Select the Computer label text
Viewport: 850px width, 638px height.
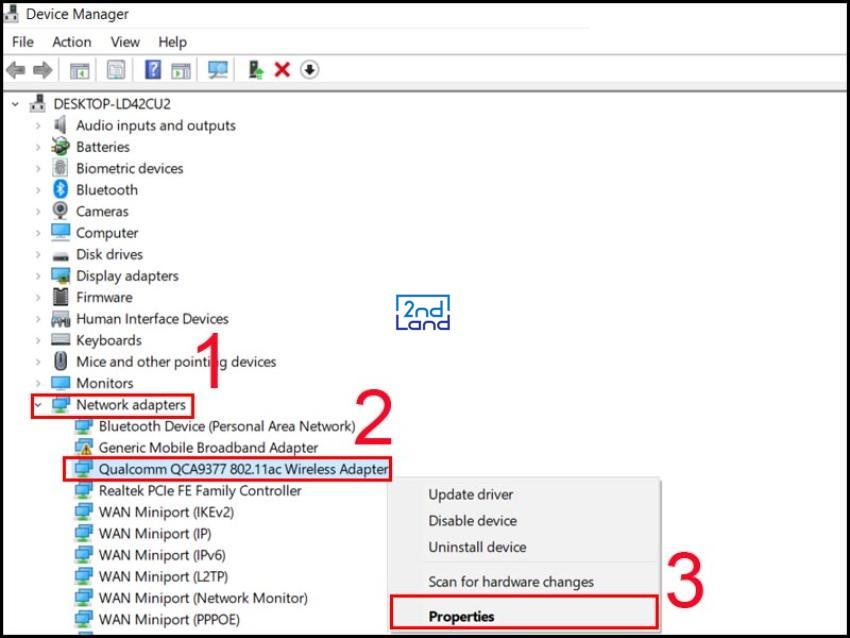[x=107, y=233]
